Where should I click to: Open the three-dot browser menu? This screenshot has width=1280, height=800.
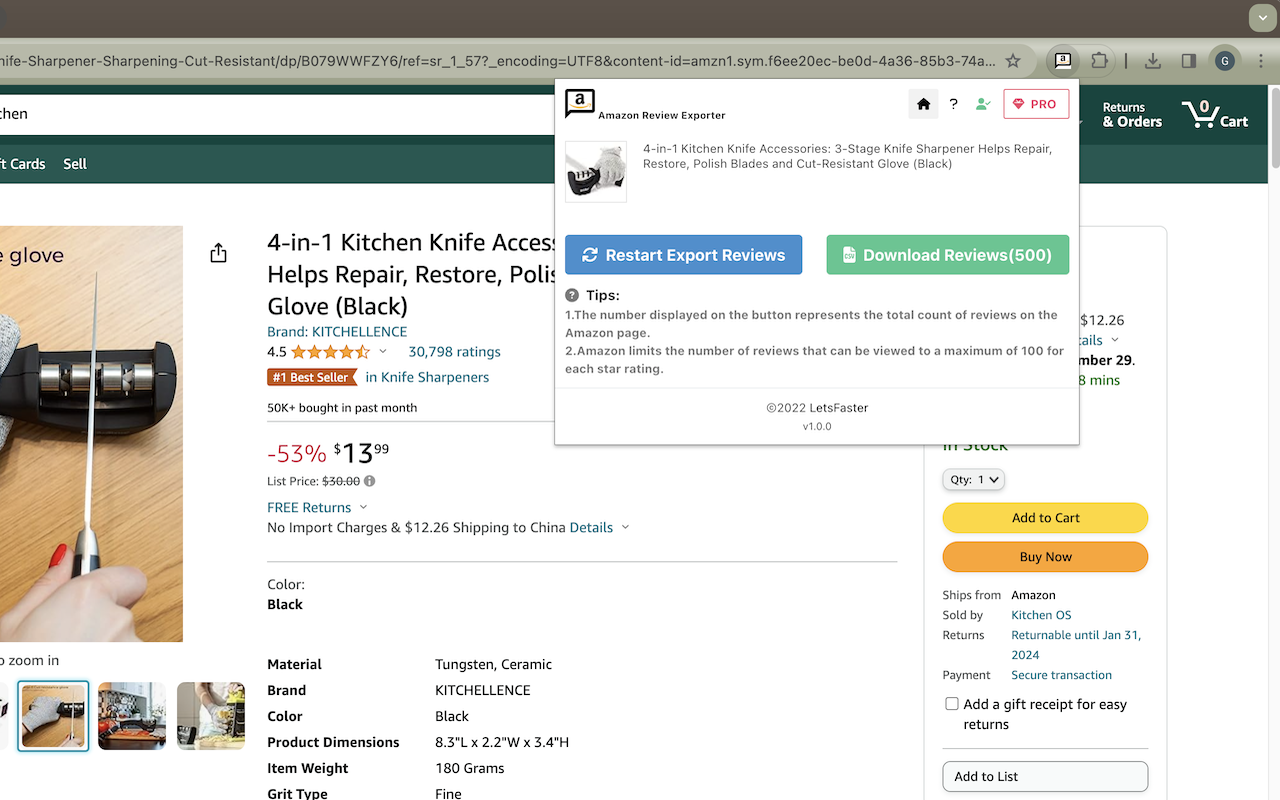pyautogui.click(x=1262, y=60)
